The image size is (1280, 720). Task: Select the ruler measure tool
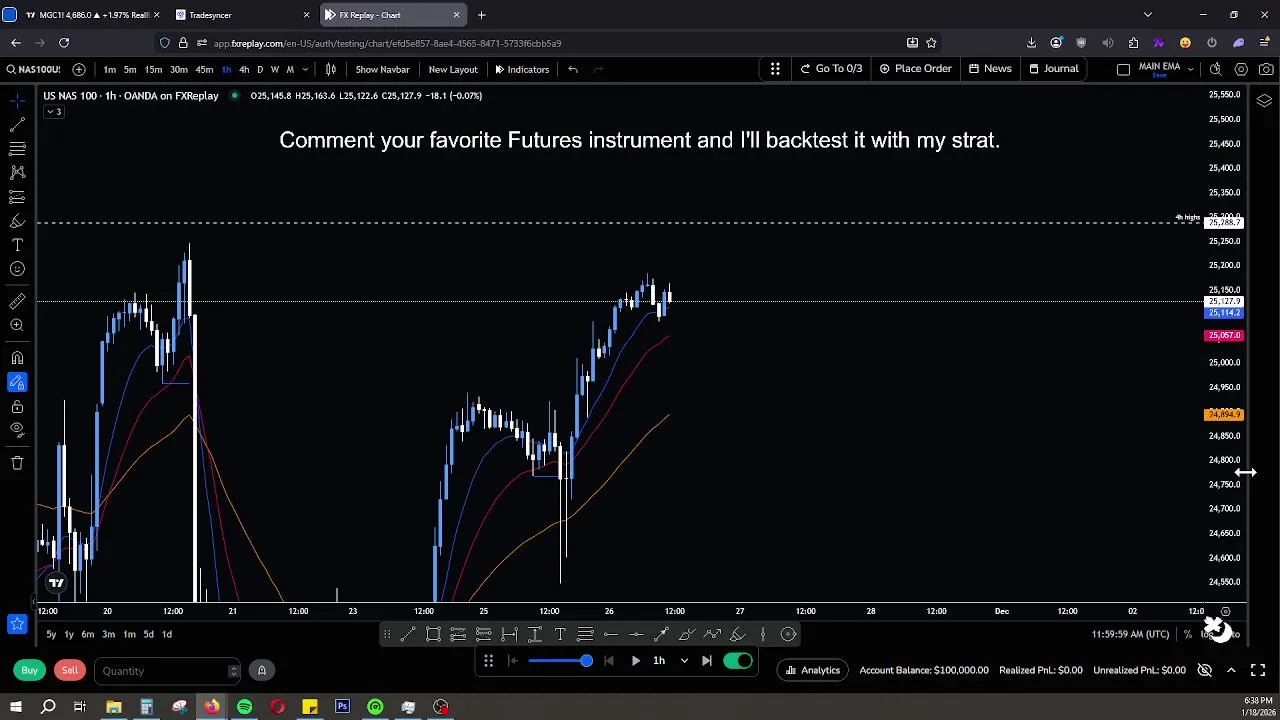[17, 301]
